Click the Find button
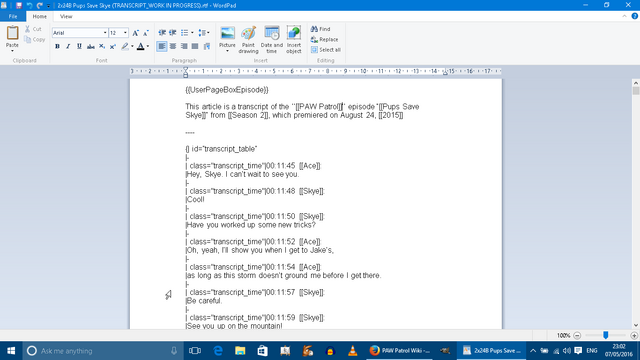Screen dimensions: 640x360 pos(320,29)
